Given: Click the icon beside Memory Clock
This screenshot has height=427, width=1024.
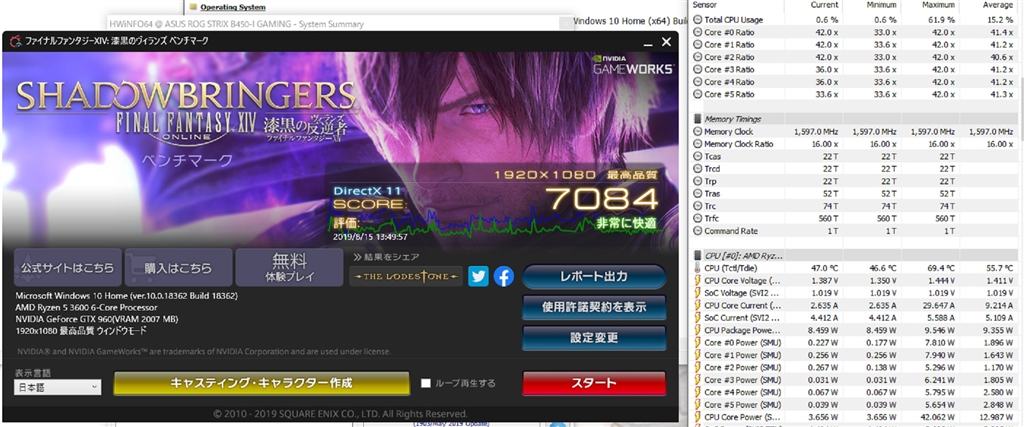Looking at the screenshot, I should 698,132.
